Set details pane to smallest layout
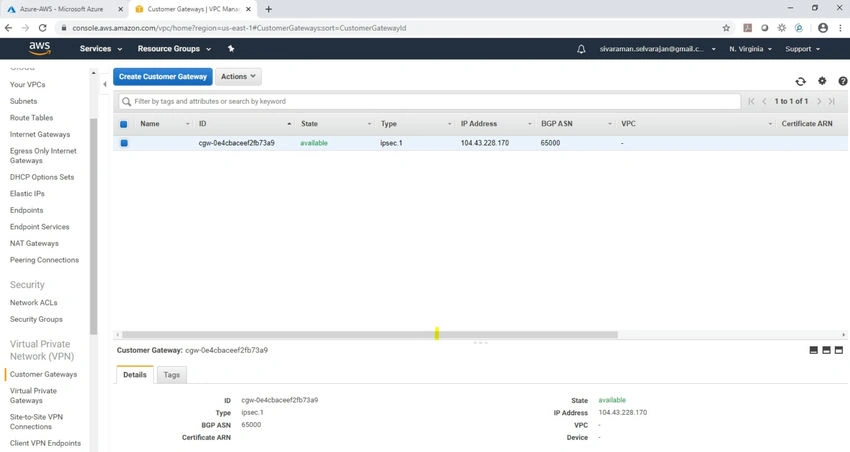This screenshot has height=452, width=850. (x=813, y=350)
